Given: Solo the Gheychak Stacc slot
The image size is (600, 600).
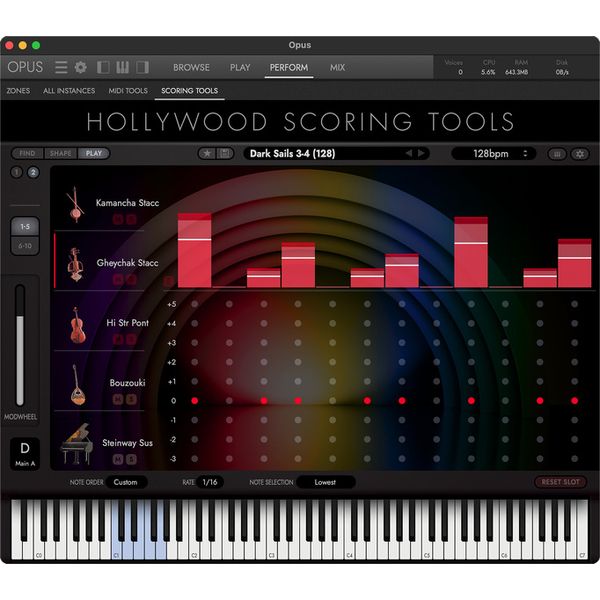Looking at the screenshot, I should (x=131, y=279).
